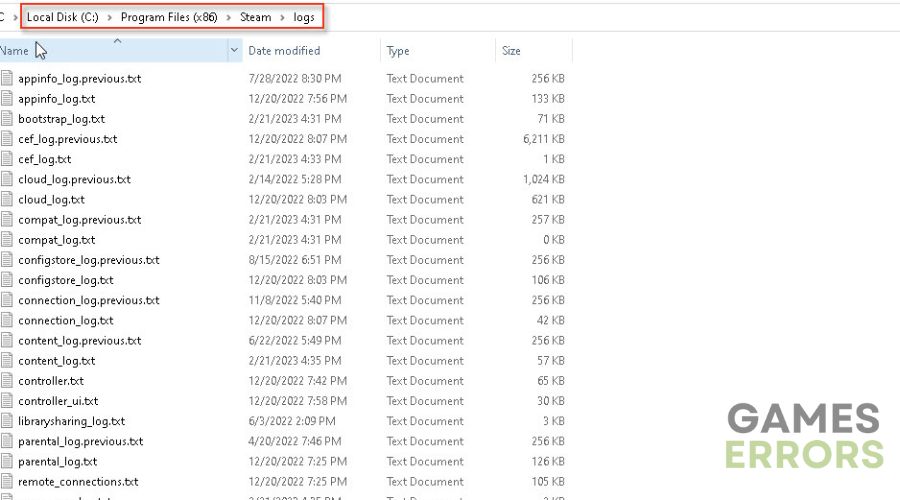Click the connection_log.previous.txt file icon

(6, 300)
